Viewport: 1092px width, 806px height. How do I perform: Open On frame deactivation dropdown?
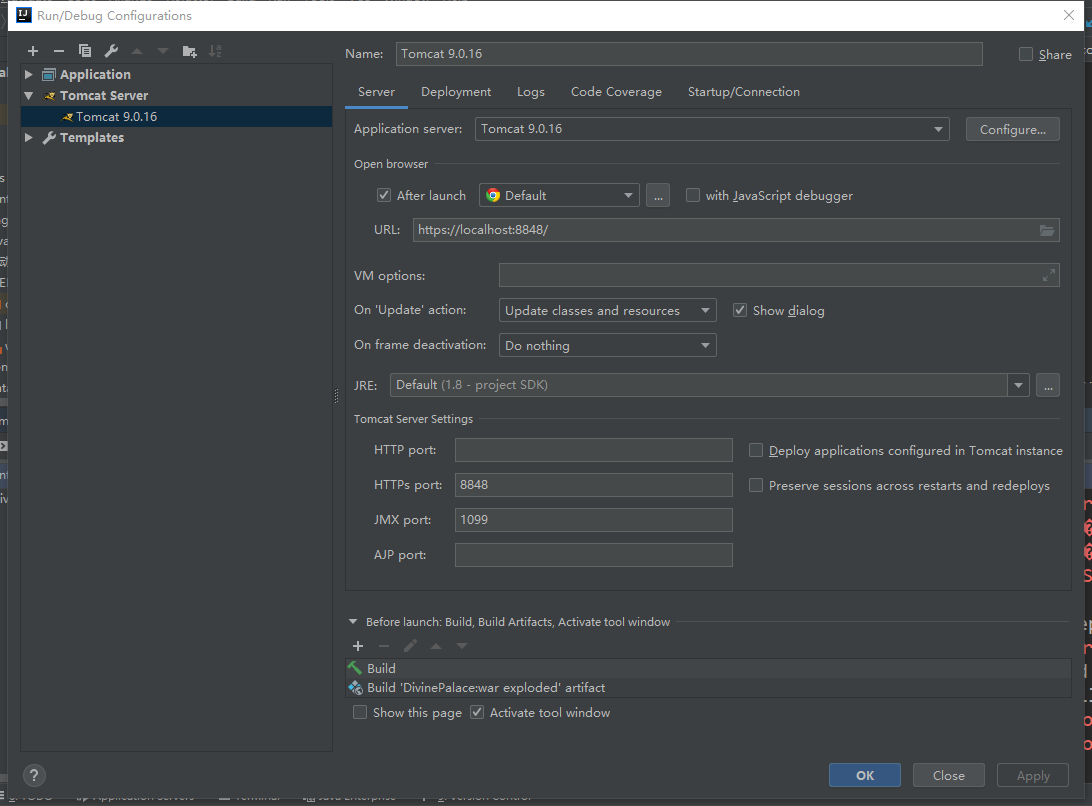pos(607,346)
